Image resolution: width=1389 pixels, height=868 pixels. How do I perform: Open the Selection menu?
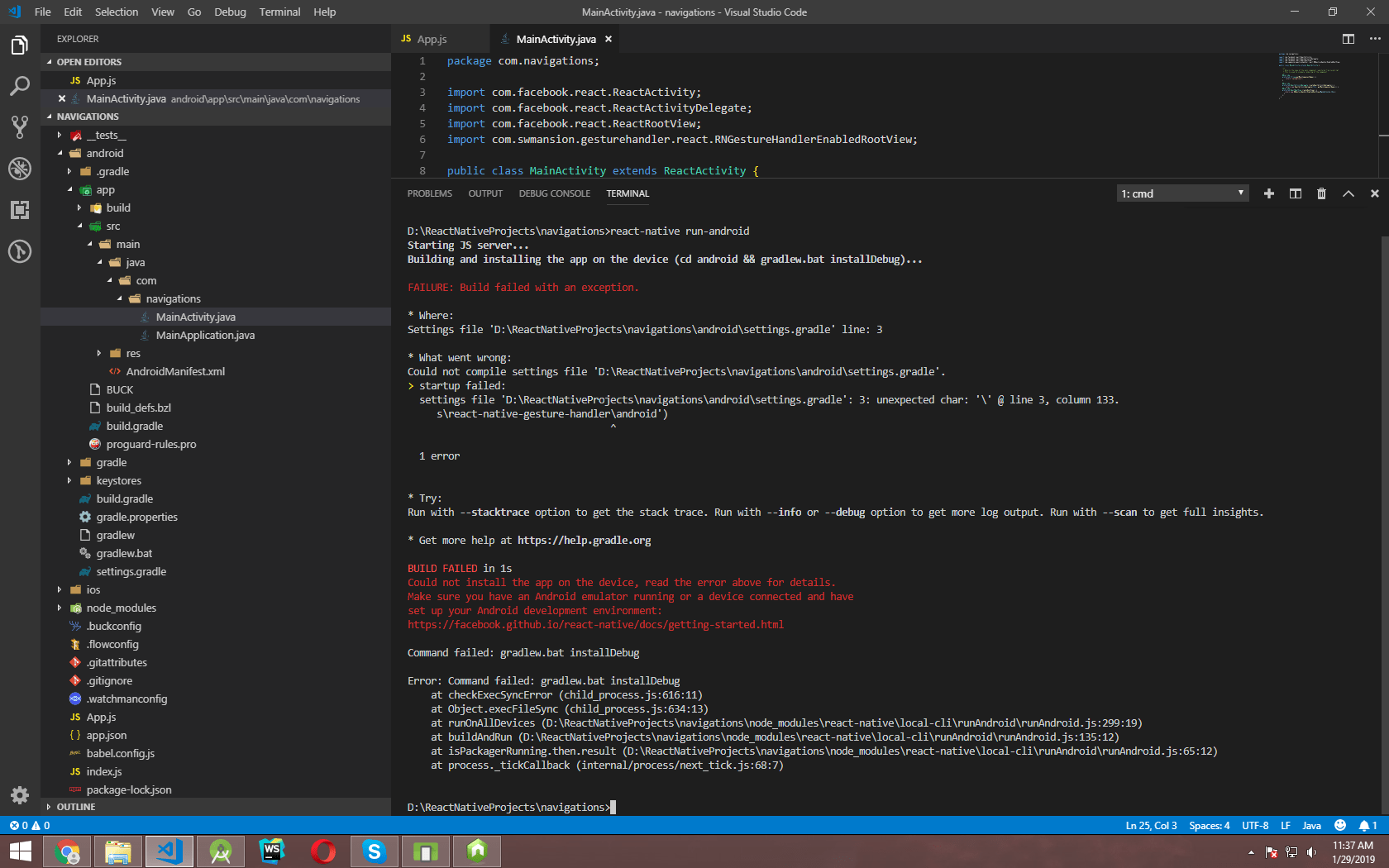(x=117, y=12)
